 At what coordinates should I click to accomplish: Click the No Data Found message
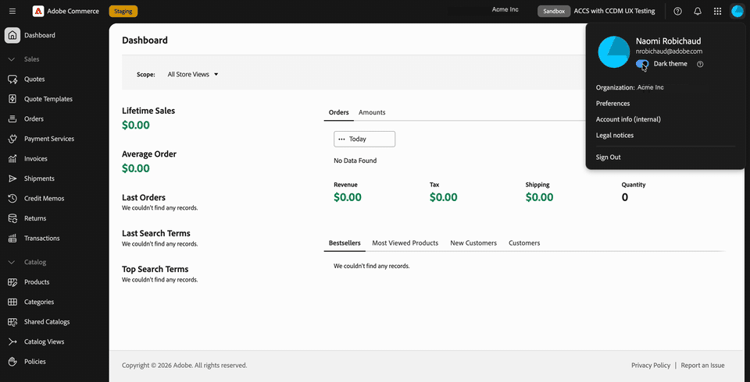pyautogui.click(x=355, y=161)
